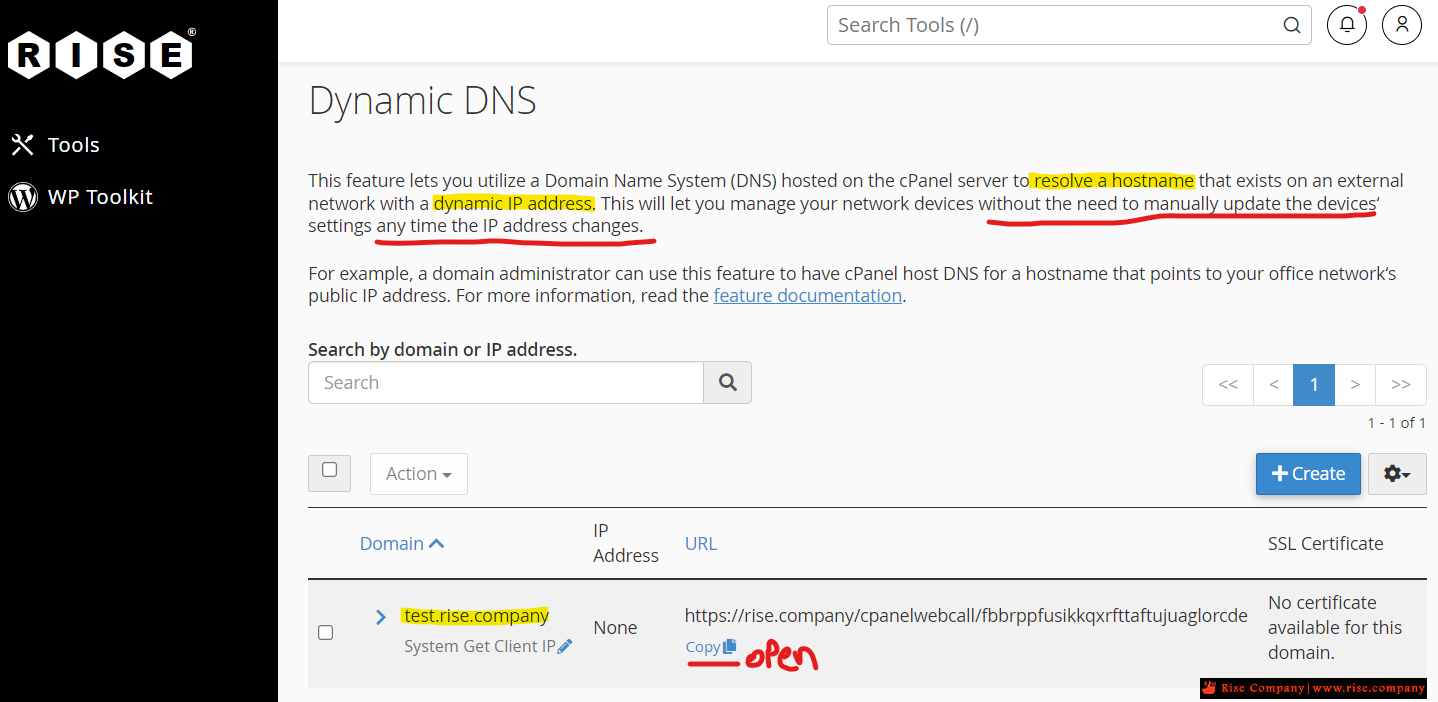1438x702 pixels.
Task: Go to the next results page
Action: point(1355,384)
